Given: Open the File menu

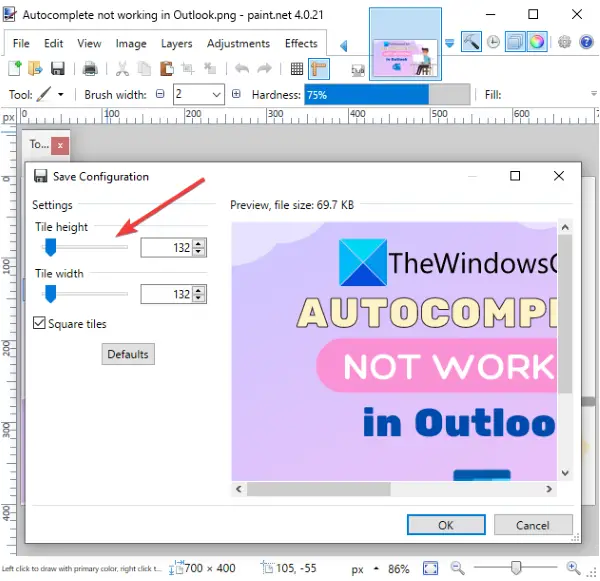Looking at the screenshot, I should click(x=21, y=44).
